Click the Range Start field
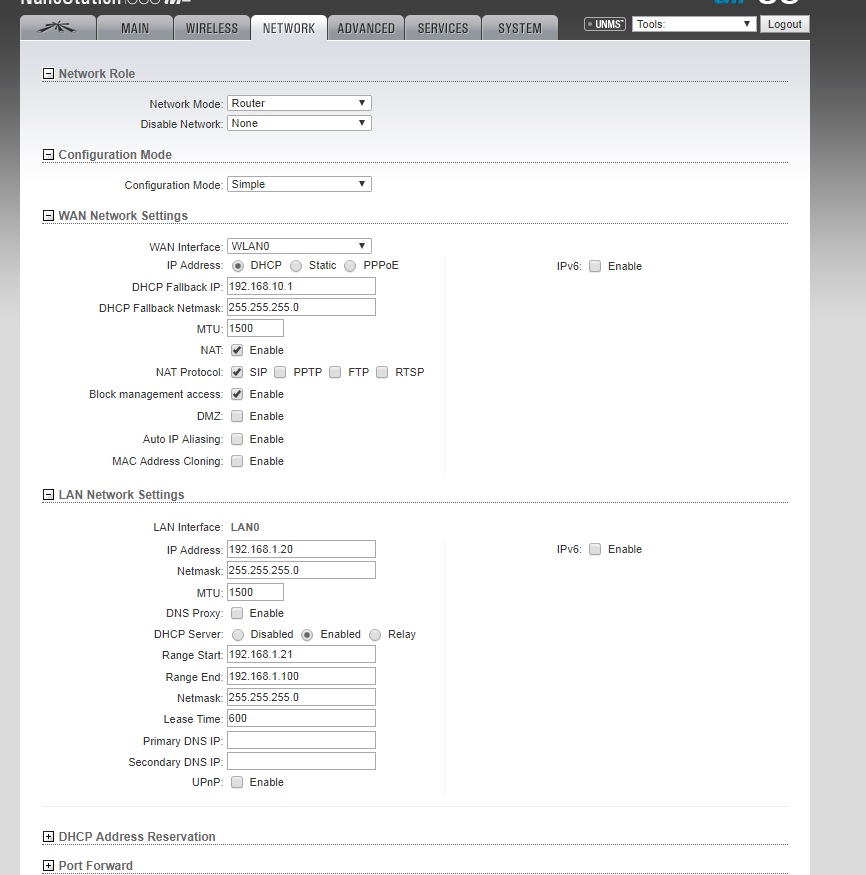The height and width of the screenshot is (875, 866). (x=301, y=655)
